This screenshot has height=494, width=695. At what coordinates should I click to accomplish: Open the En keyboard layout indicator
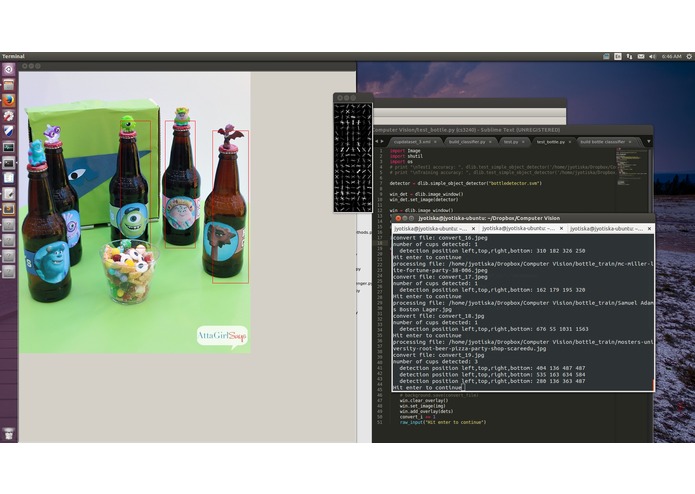[618, 56]
